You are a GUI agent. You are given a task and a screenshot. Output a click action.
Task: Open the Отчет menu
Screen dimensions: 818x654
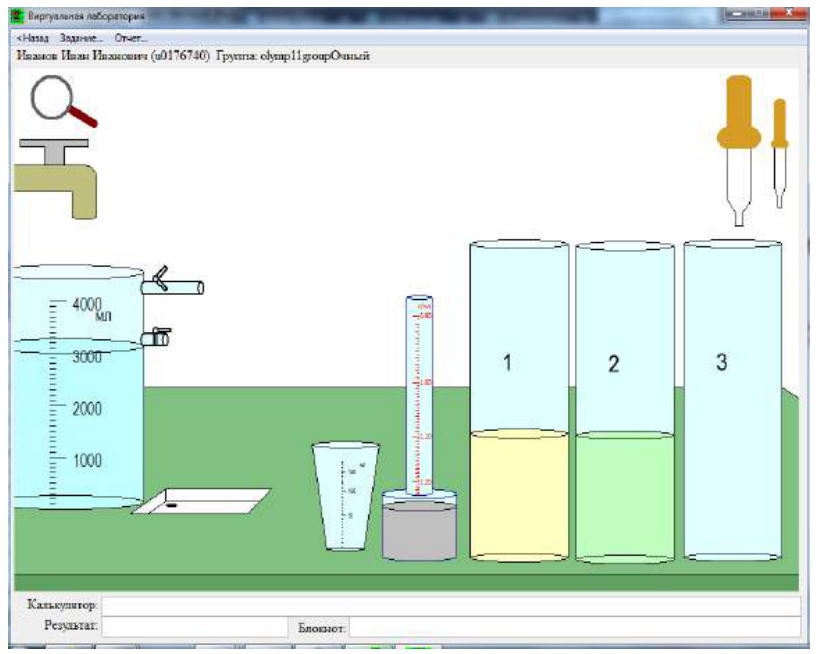coord(131,38)
